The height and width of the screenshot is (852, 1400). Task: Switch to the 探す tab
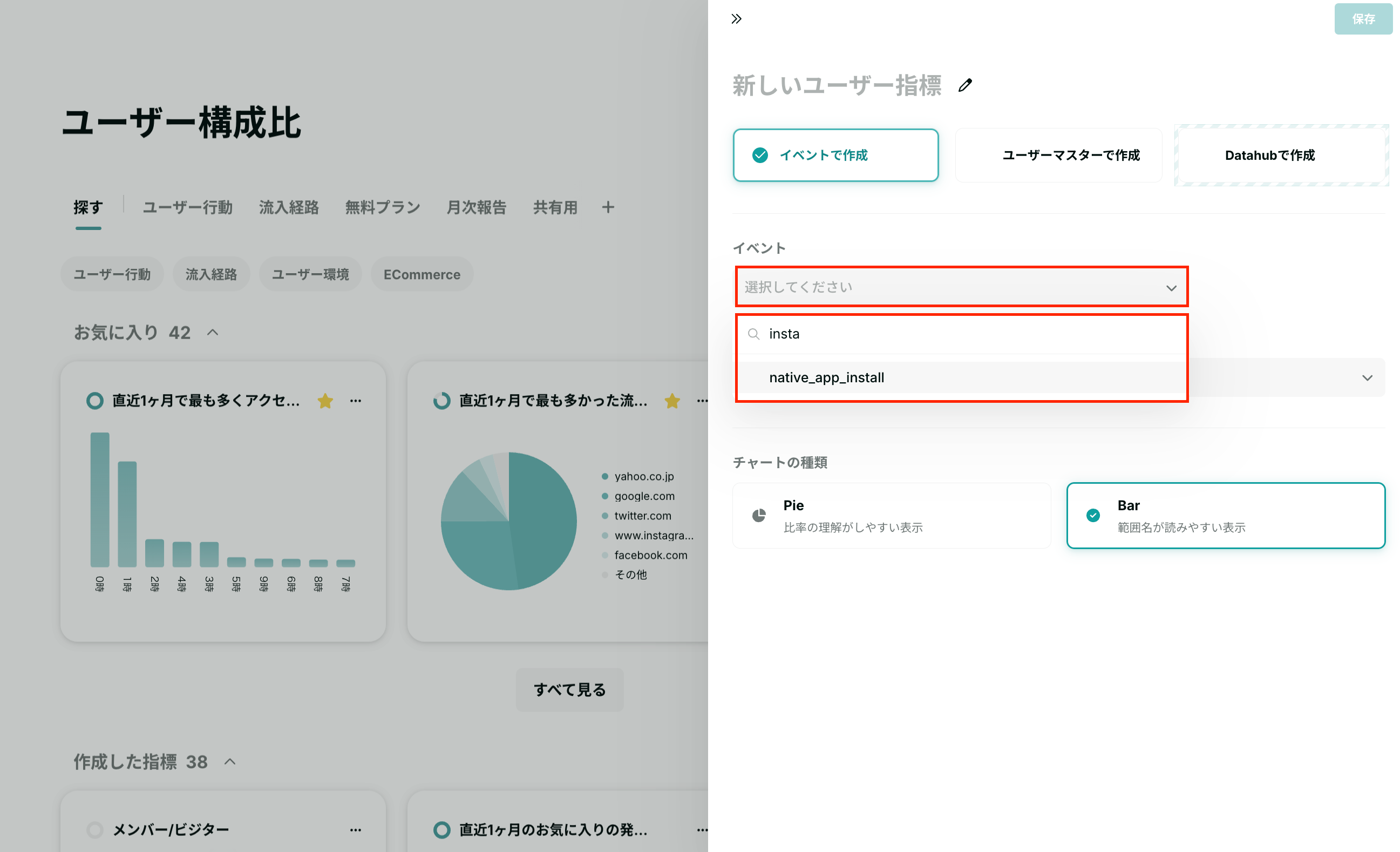(x=88, y=207)
